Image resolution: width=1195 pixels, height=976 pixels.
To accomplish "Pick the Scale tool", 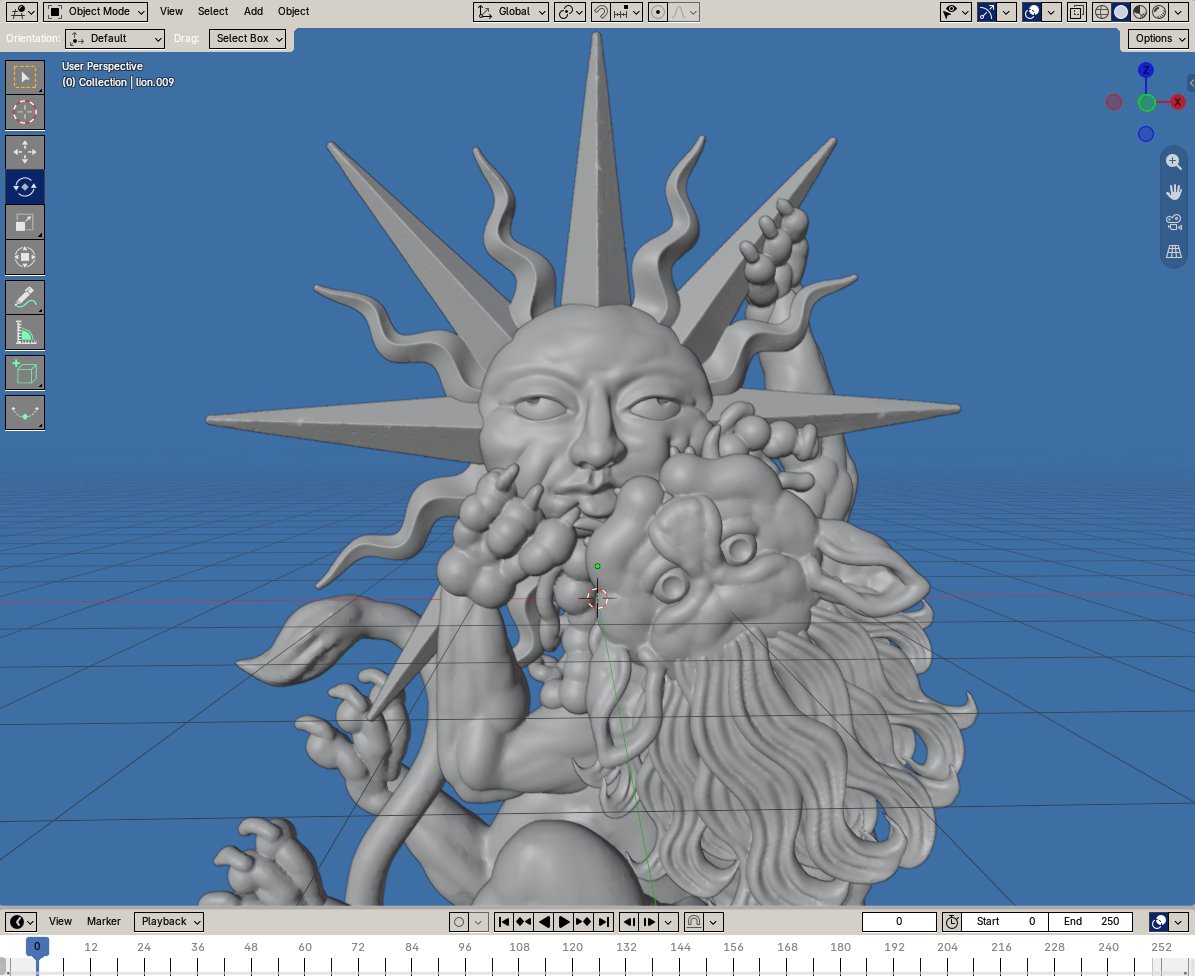I will (x=24, y=222).
